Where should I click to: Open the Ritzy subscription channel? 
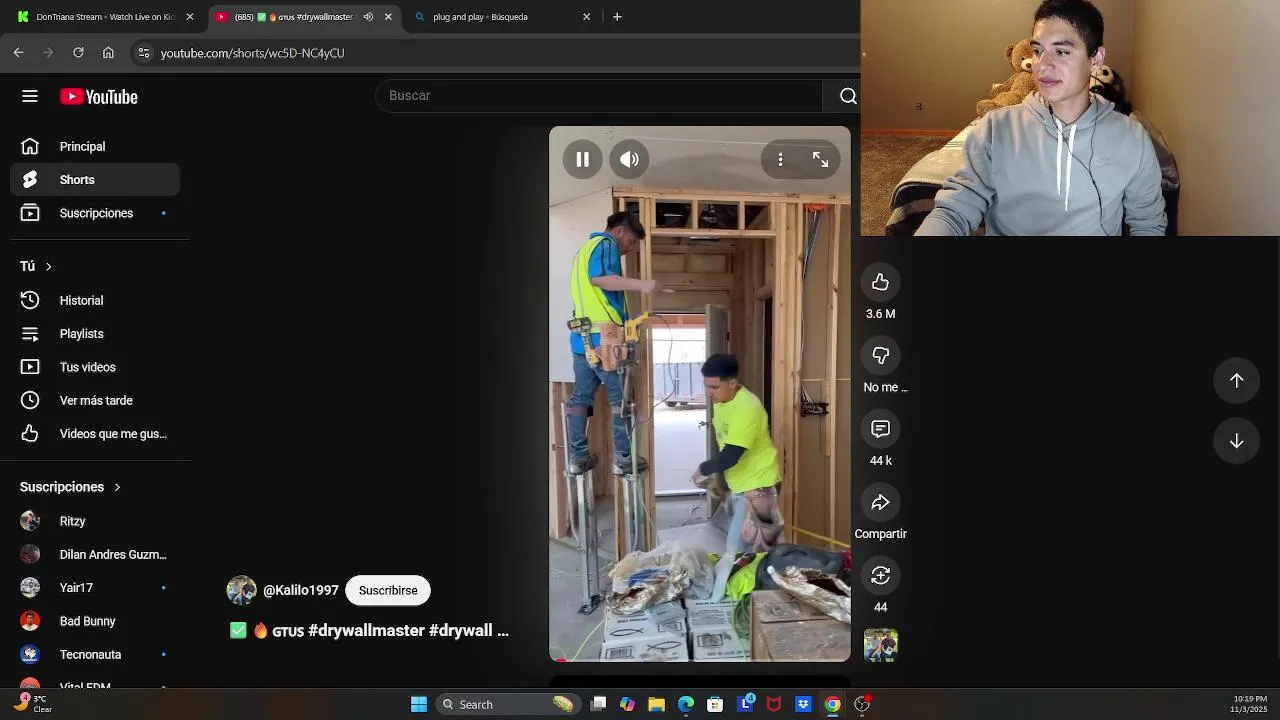click(95, 521)
